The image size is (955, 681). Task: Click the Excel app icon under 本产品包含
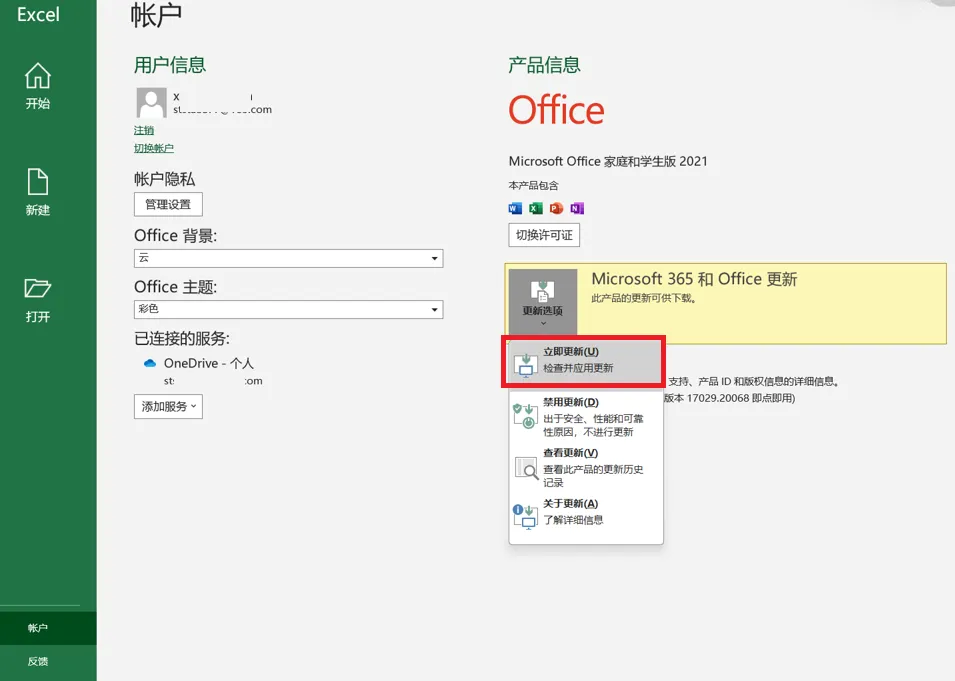click(x=536, y=208)
